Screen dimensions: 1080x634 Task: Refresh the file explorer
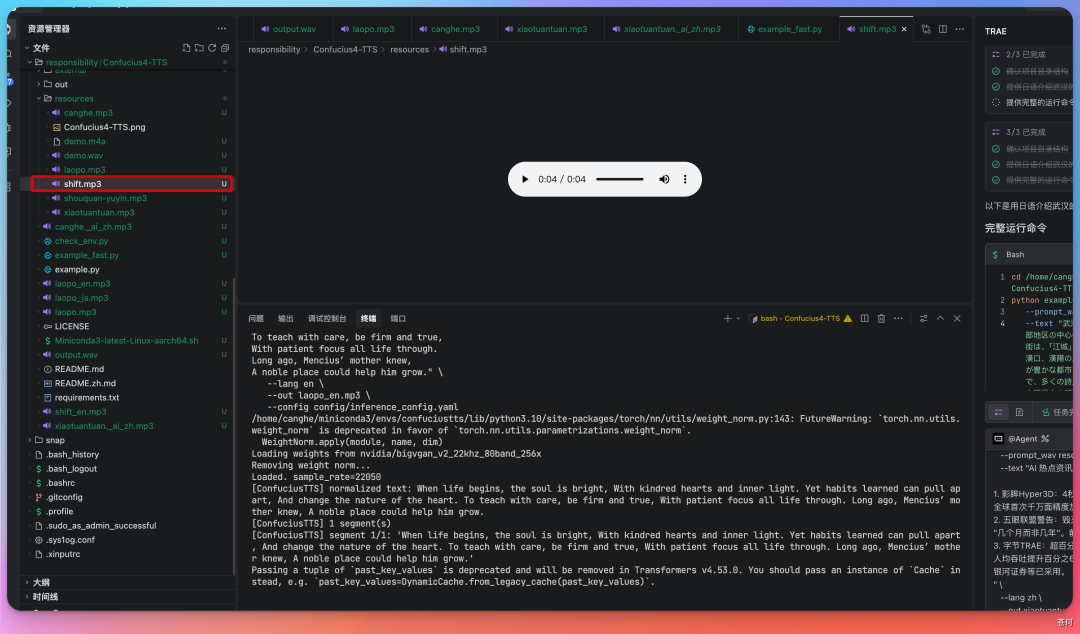pyautogui.click(x=212, y=48)
